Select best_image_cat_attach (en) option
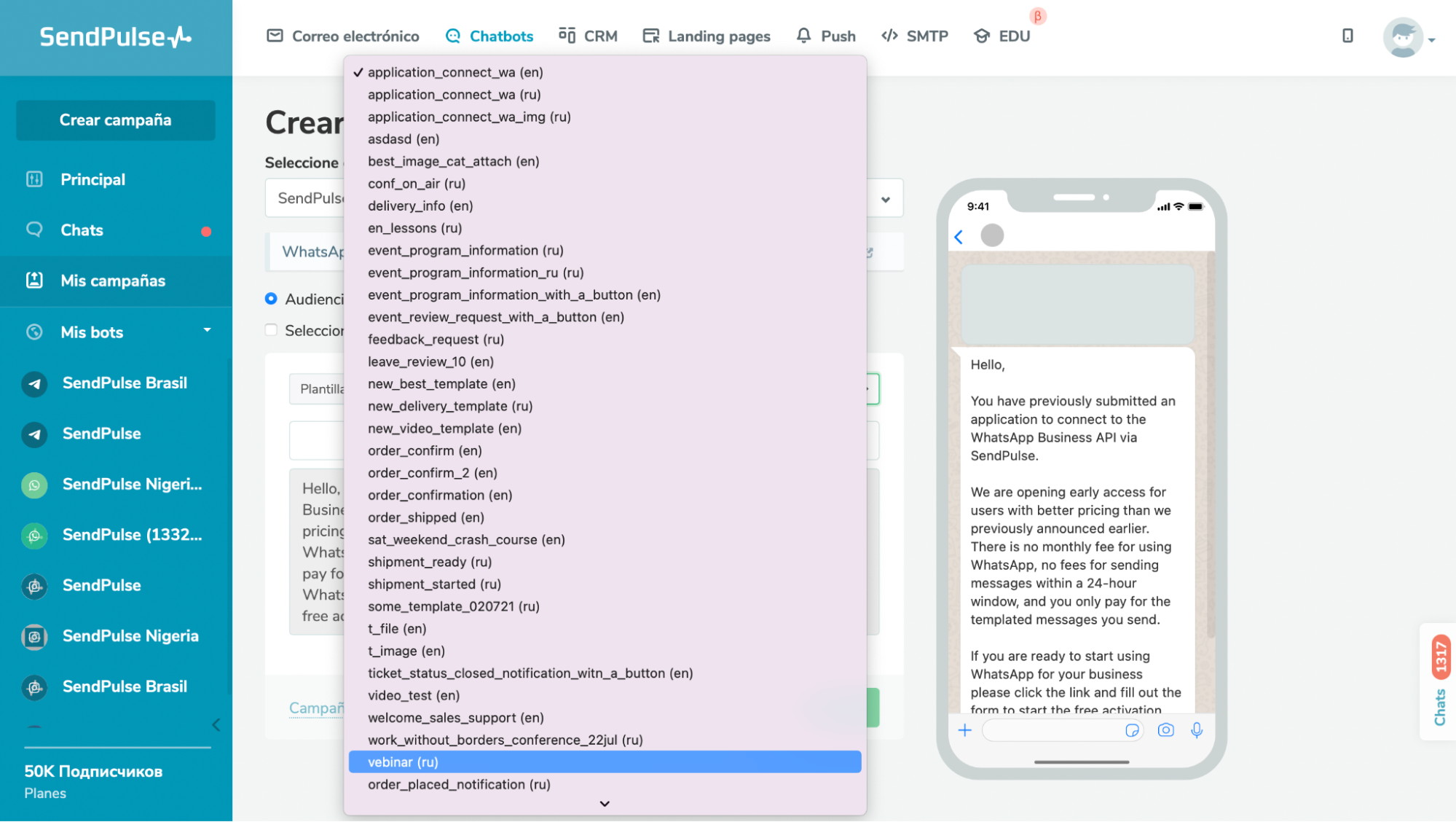This screenshot has width=1456, height=822. point(605,161)
